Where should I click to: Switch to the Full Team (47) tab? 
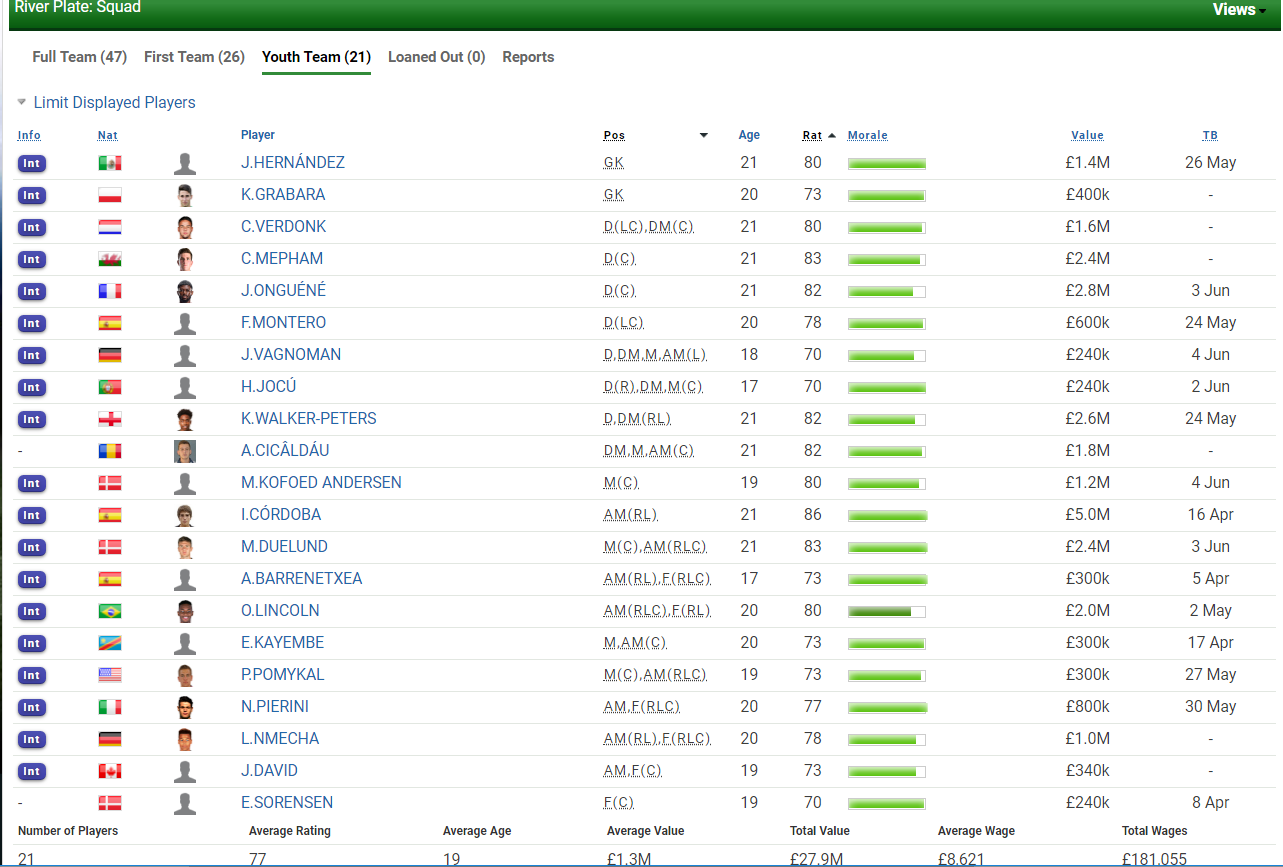(x=79, y=57)
